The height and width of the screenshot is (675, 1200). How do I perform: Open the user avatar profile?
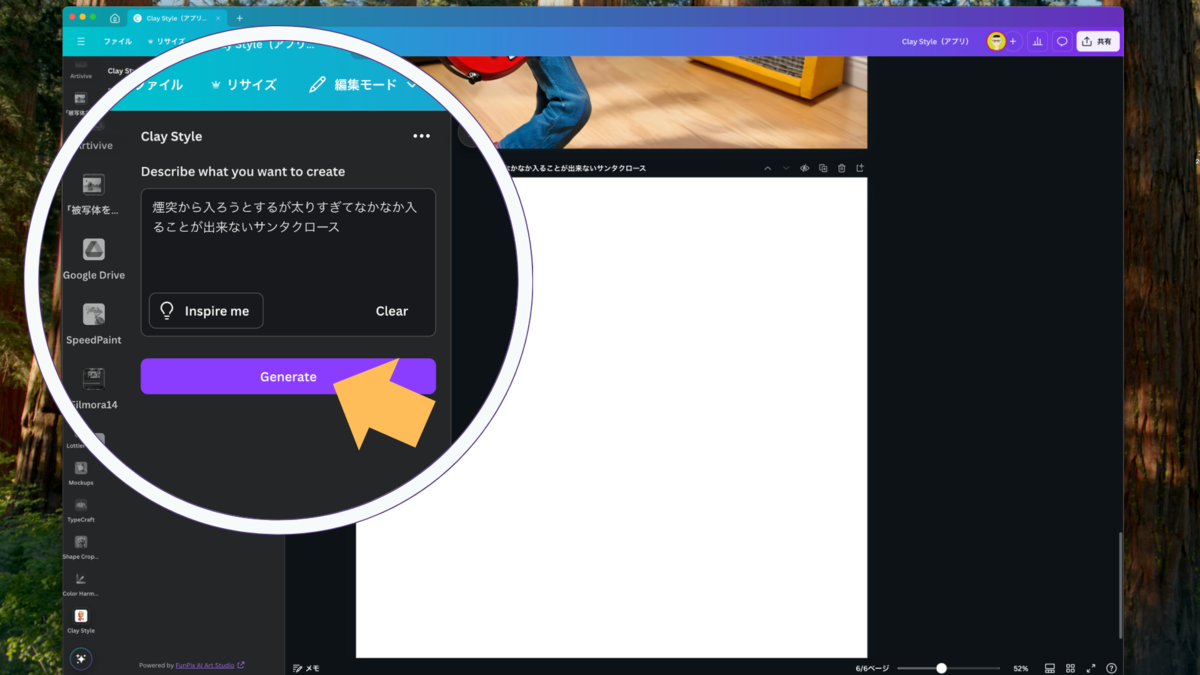pyautogui.click(x=996, y=41)
